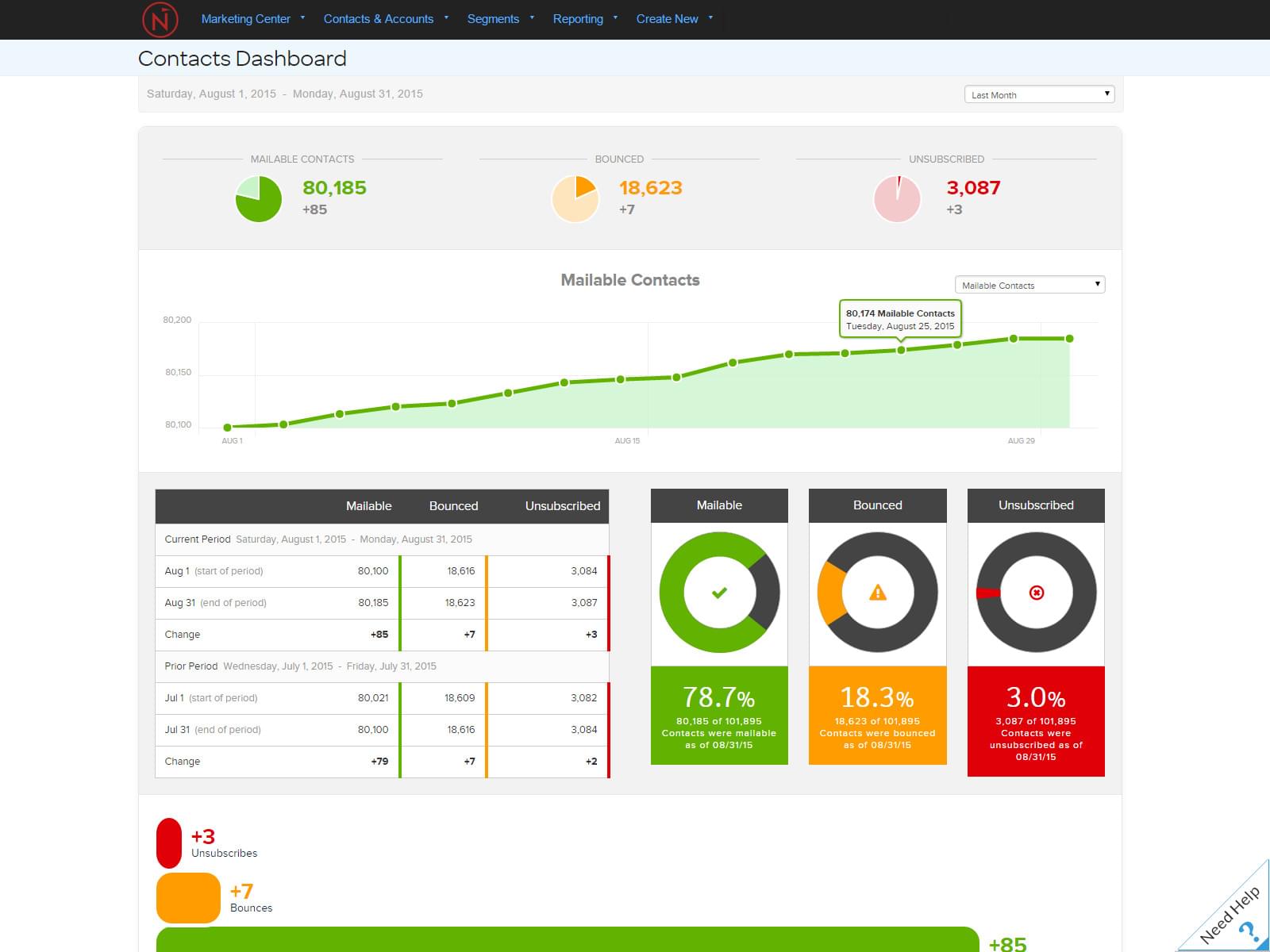Open the Marketing Center menu
Viewport: 1270px width, 952px height.
tap(246, 18)
